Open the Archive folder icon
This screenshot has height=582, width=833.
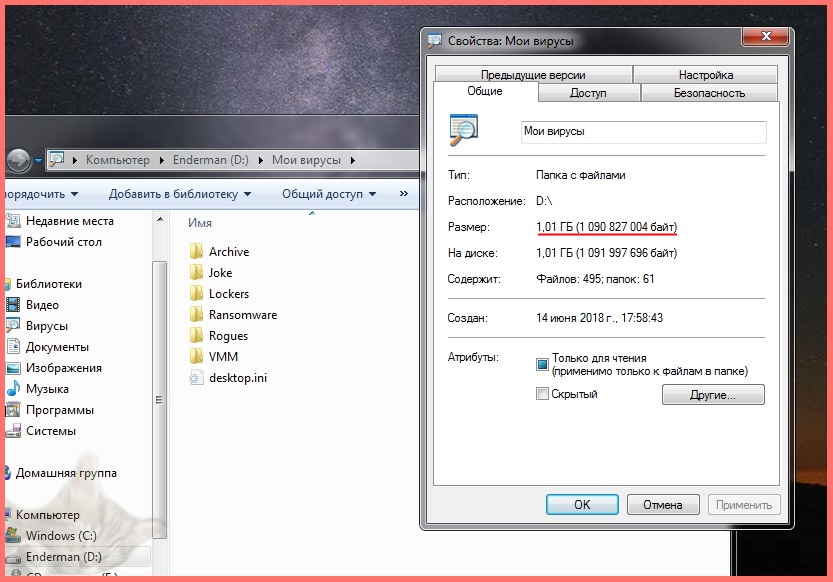tap(196, 251)
